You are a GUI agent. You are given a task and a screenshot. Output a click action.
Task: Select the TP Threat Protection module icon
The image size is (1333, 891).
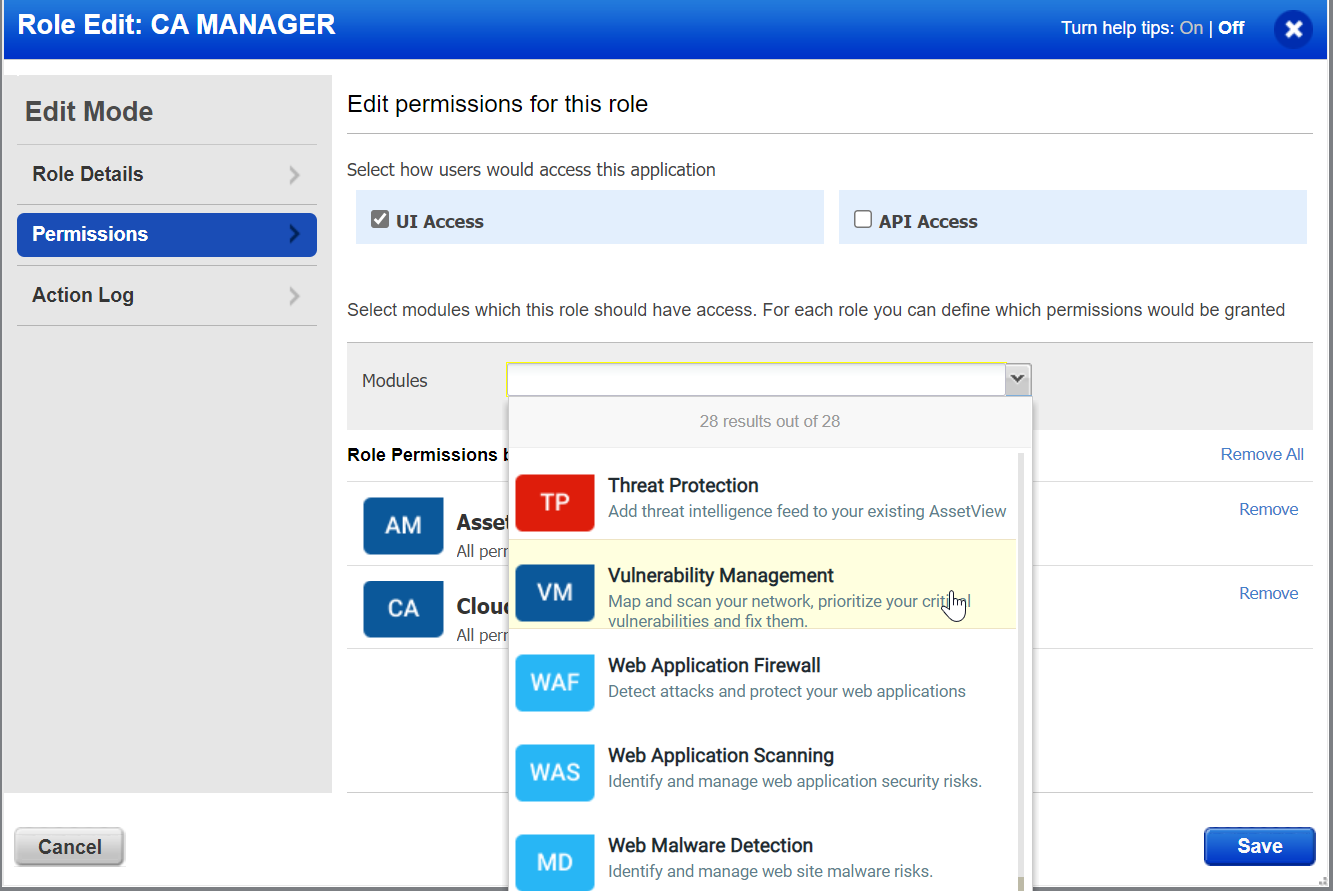click(x=554, y=503)
